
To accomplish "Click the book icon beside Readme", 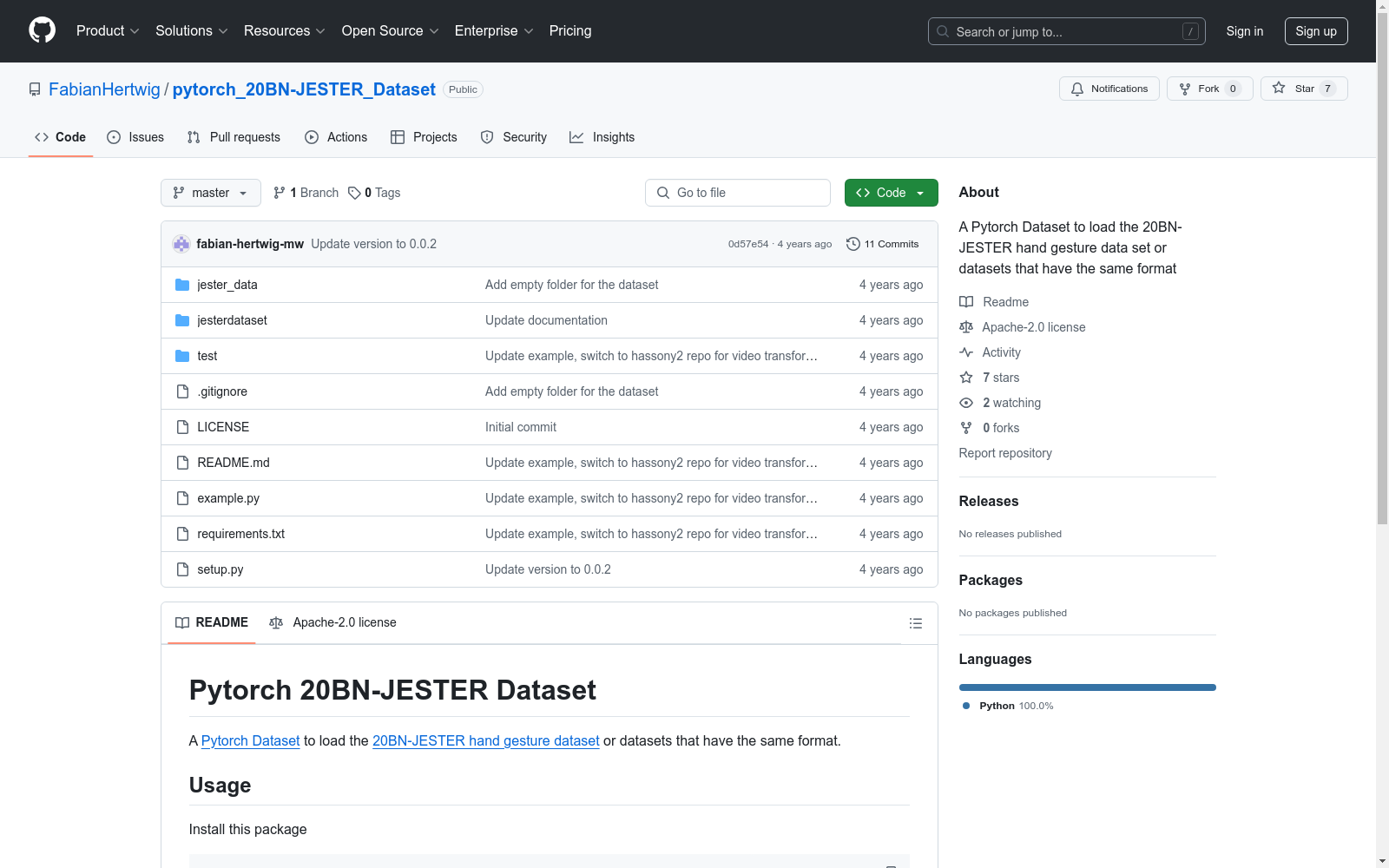I will (966, 302).
